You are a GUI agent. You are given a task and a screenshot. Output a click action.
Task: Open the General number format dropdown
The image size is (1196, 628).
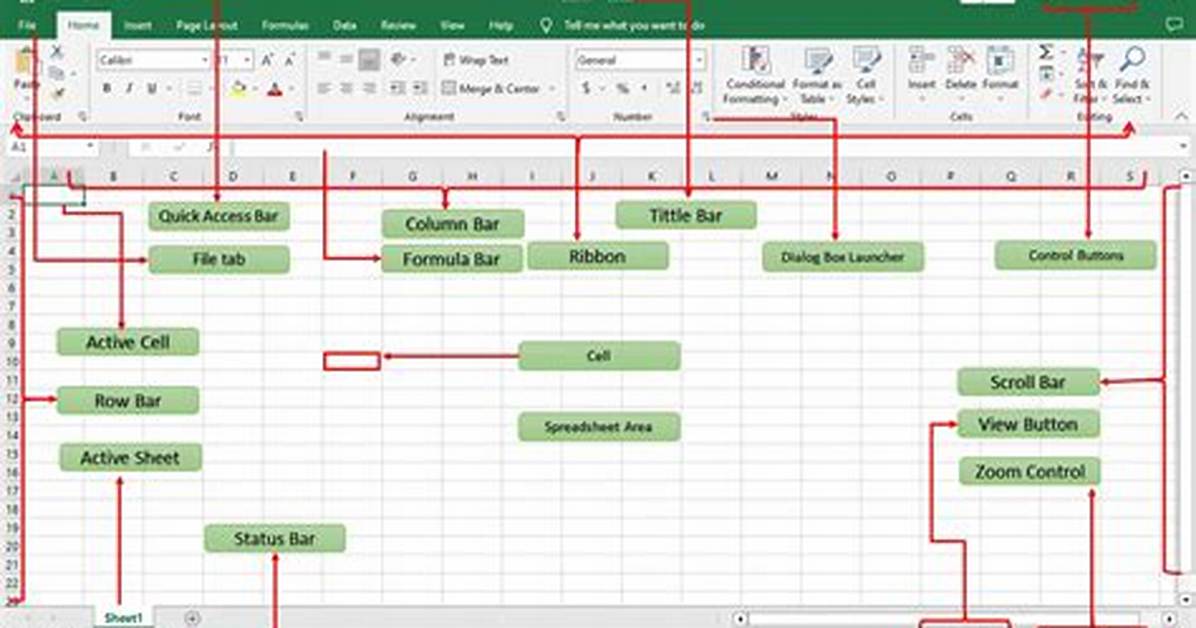tap(699, 60)
